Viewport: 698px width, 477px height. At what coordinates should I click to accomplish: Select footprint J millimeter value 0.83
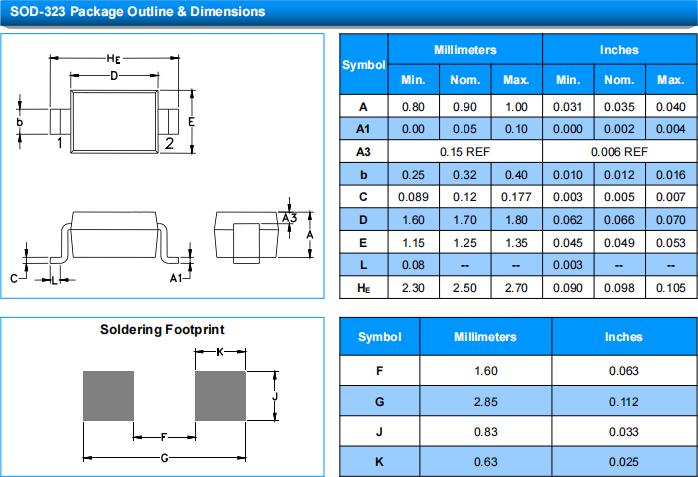click(486, 432)
